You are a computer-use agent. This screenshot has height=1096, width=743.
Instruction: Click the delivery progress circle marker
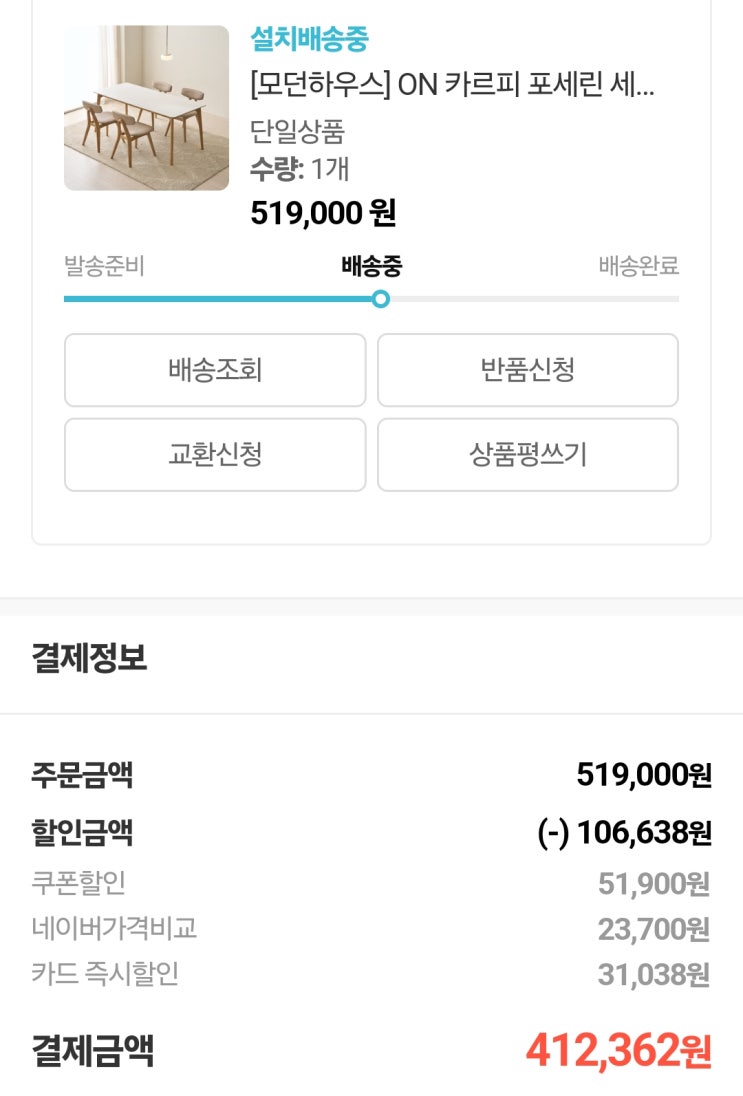(380, 298)
